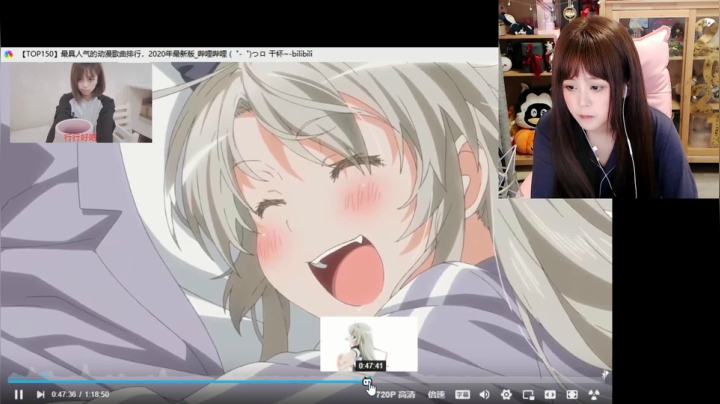Pause the bilibili video playback
Image resolution: width=720 pixels, height=404 pixels.
click(x=19, y=394)
